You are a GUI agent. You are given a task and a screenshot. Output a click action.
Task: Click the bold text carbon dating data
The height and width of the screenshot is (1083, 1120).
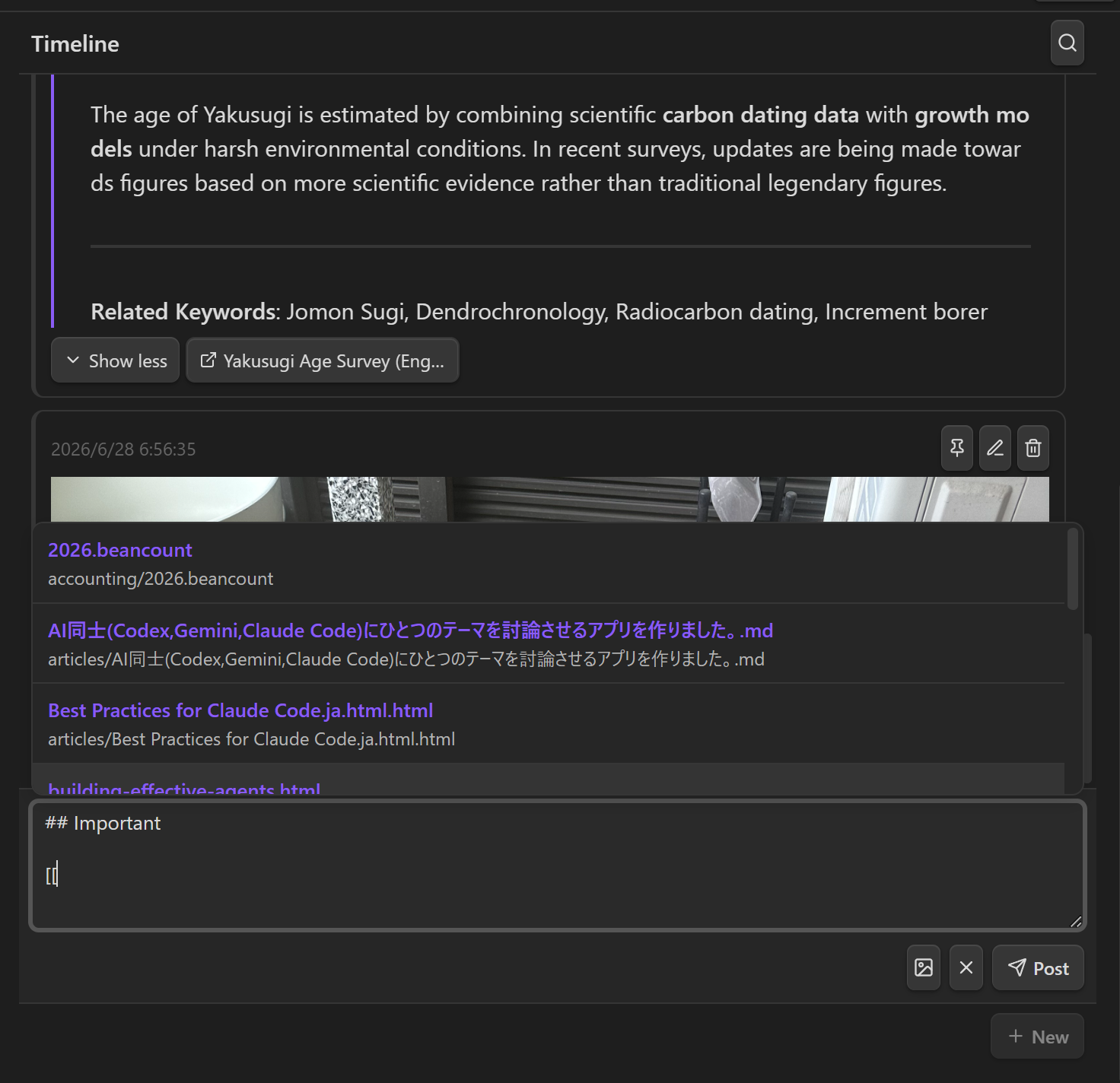(760, 115)
